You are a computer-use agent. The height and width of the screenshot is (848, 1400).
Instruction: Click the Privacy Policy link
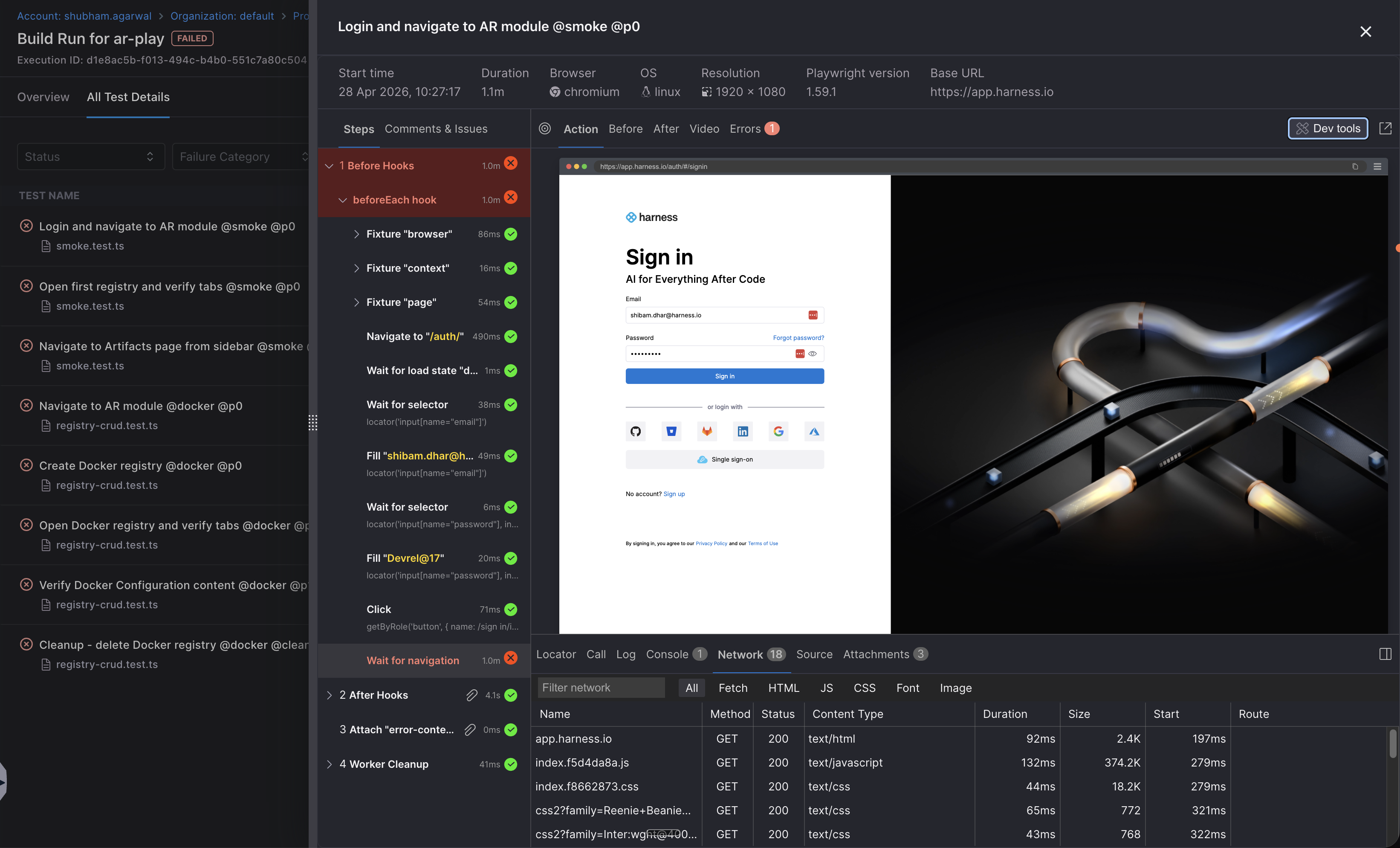point(712,543)
